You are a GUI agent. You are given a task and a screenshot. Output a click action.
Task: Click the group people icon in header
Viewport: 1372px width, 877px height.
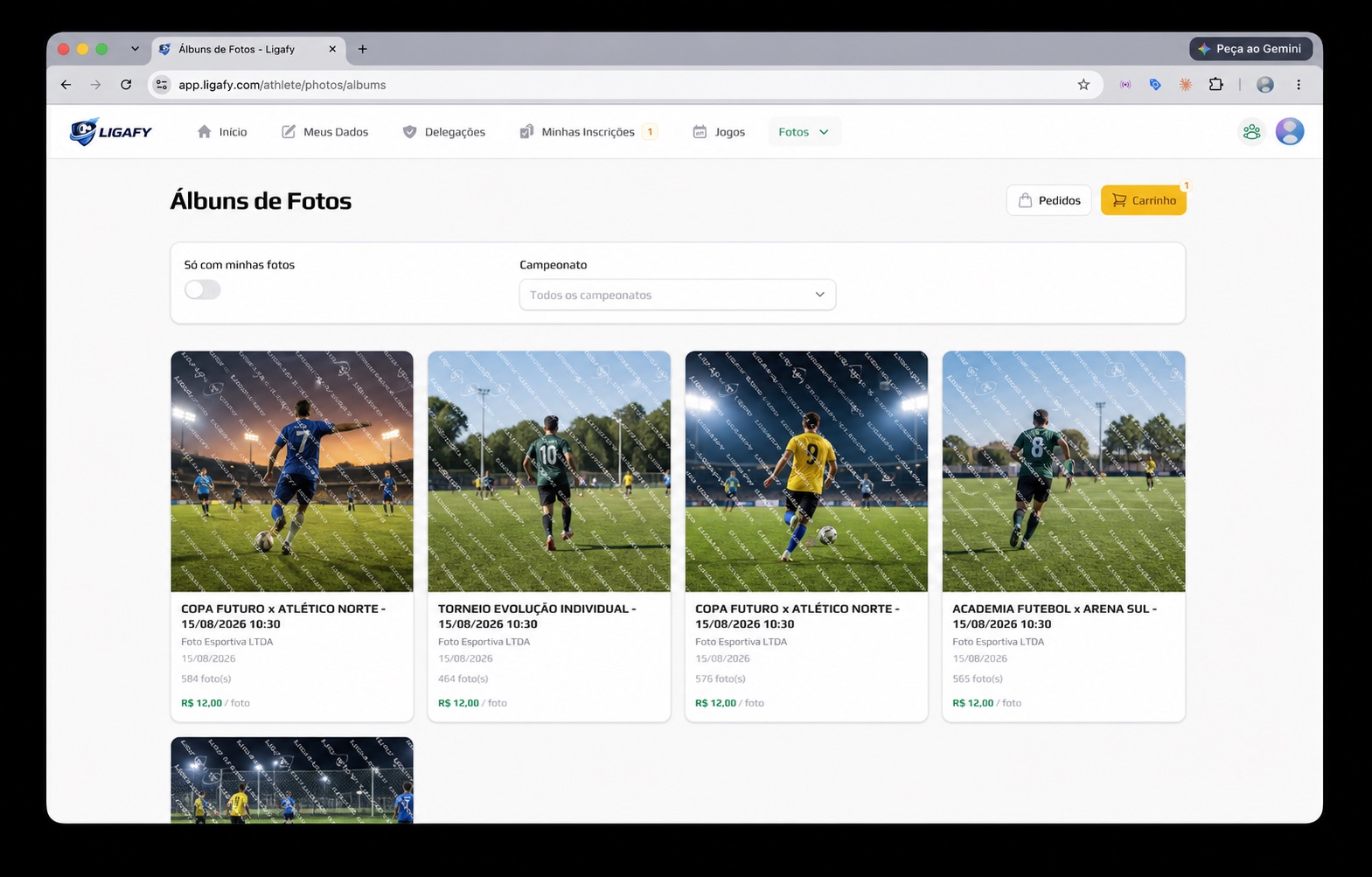coord(1251,131)
